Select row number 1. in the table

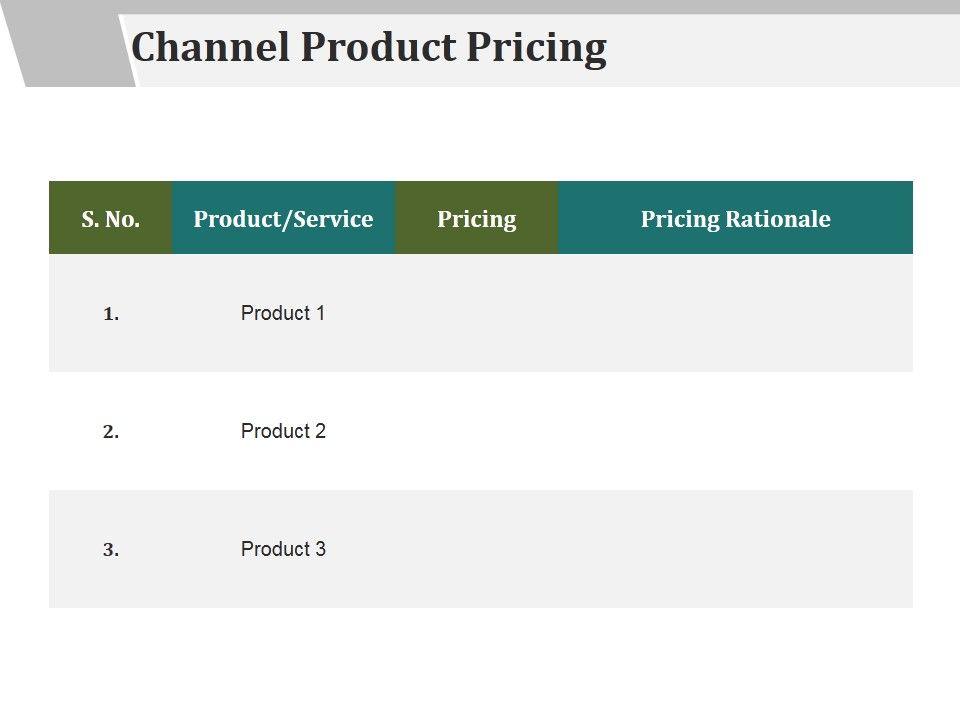click(111, 314)
